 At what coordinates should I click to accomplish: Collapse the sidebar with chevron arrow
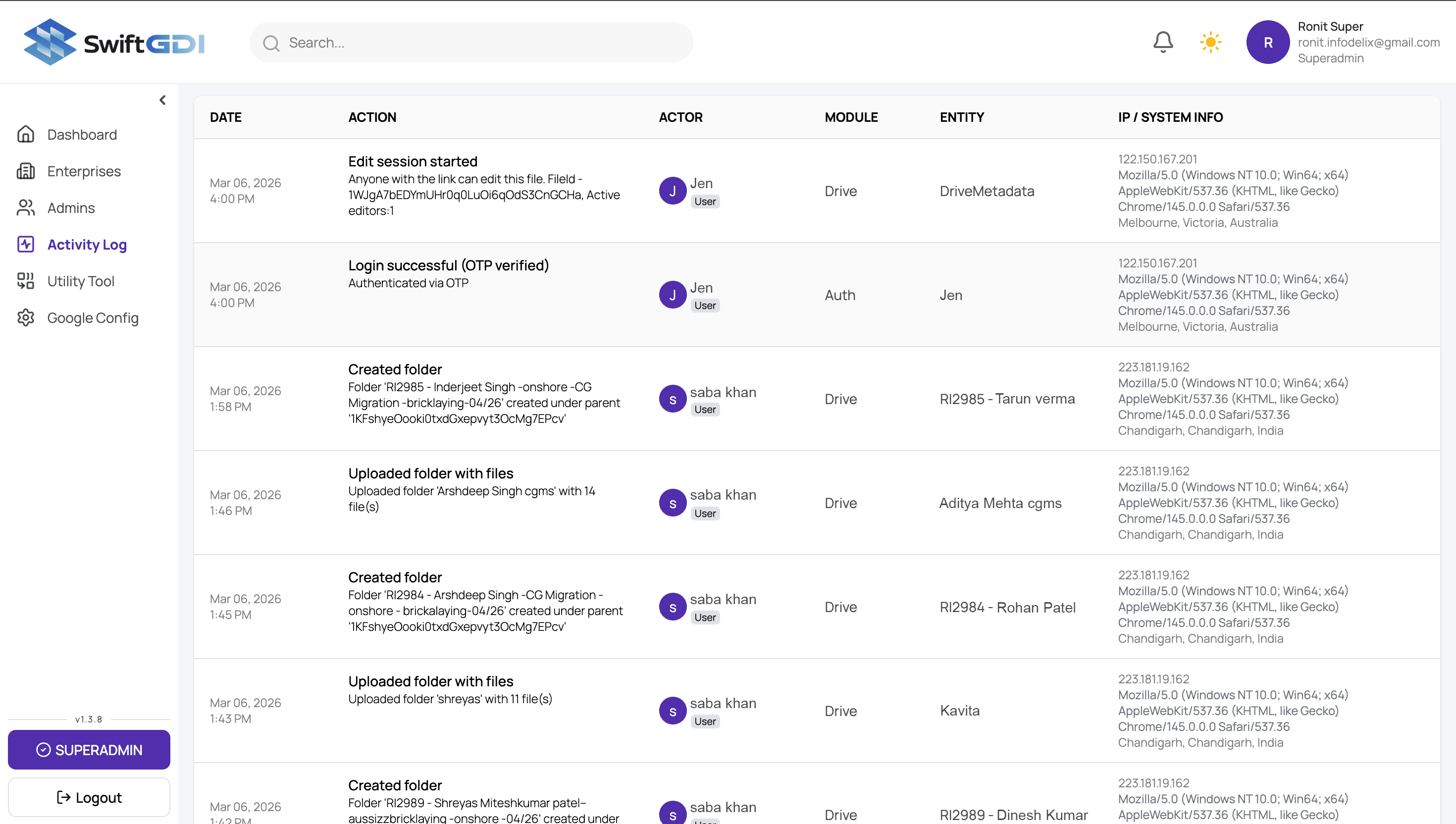(x=162, y=100)
